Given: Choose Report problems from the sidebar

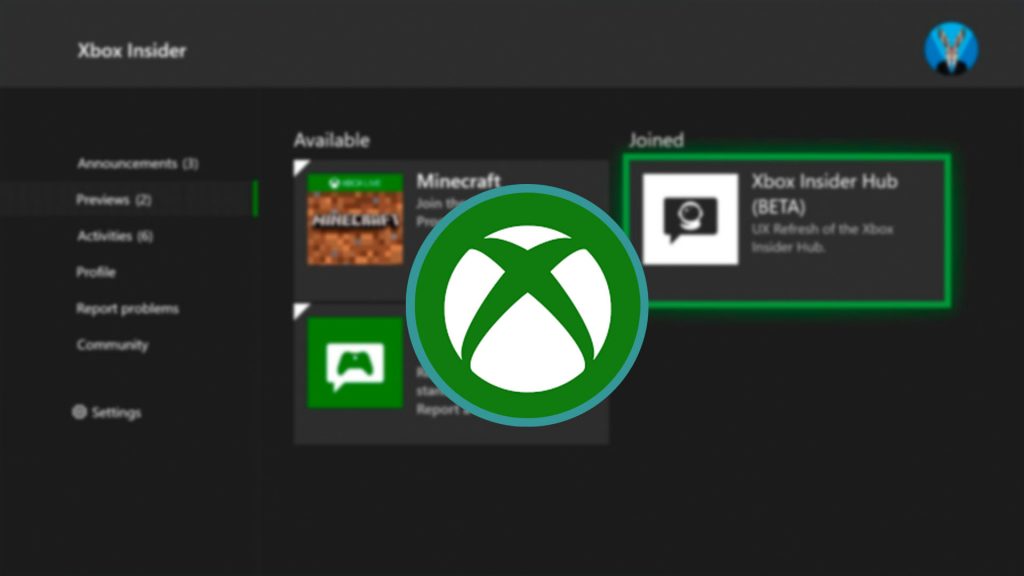Looking at the screenshot, I should 127,308.
